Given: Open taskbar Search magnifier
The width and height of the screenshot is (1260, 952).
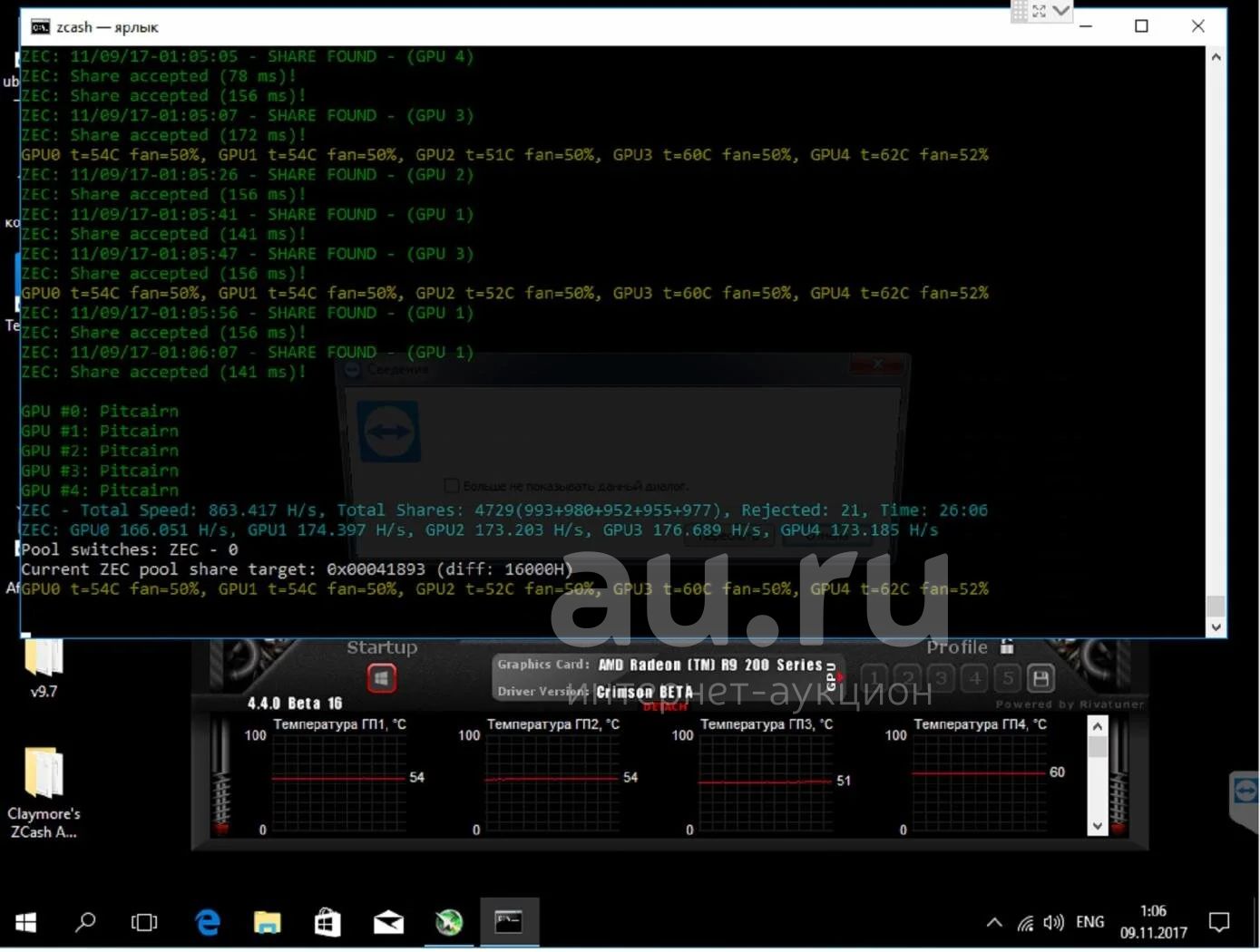Looking at the screenshot, I should click(85, 922).
